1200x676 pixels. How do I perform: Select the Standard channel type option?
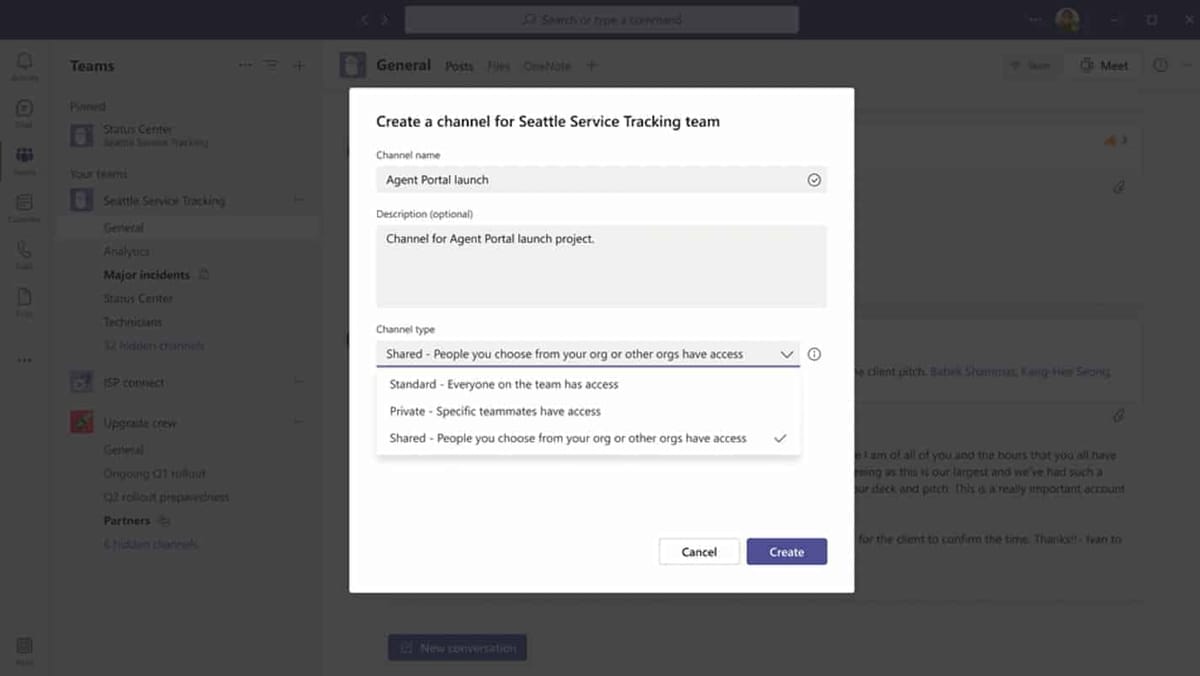tap(503, 384)
